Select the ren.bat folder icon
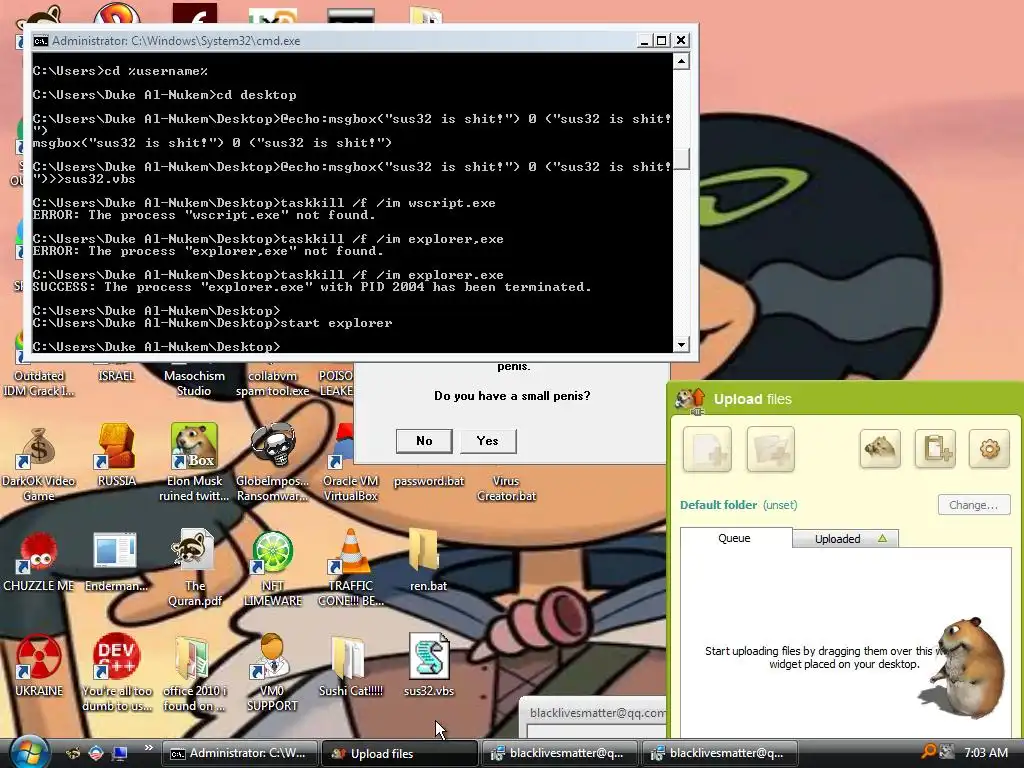Image resolution: width=1024 pixels, height=768 pixels. coord(425,551)
